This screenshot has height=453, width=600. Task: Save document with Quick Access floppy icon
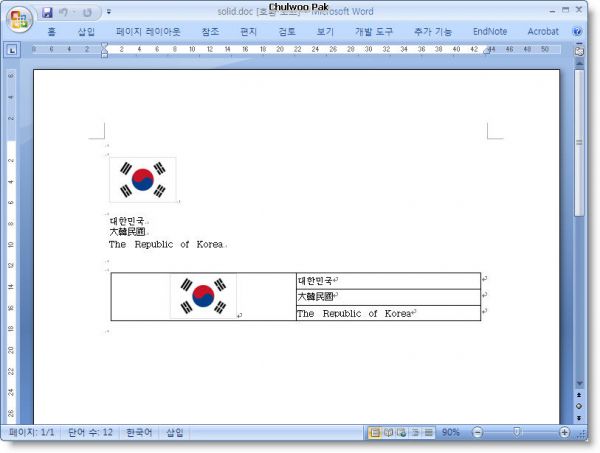47,13
